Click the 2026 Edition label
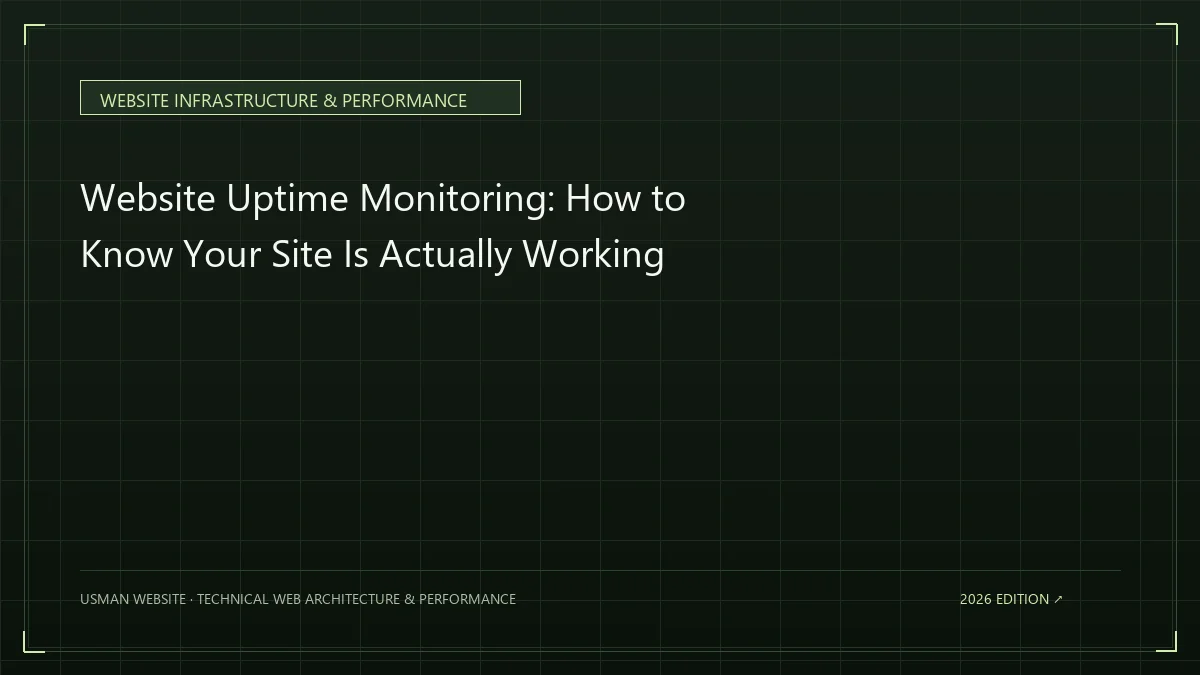 point(1004,599)
